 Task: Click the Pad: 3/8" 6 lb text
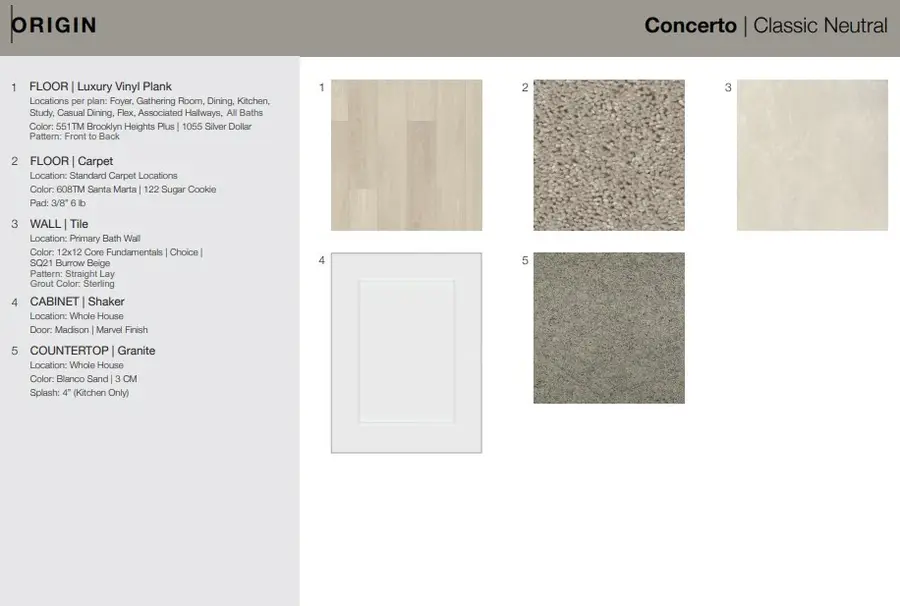63,203
